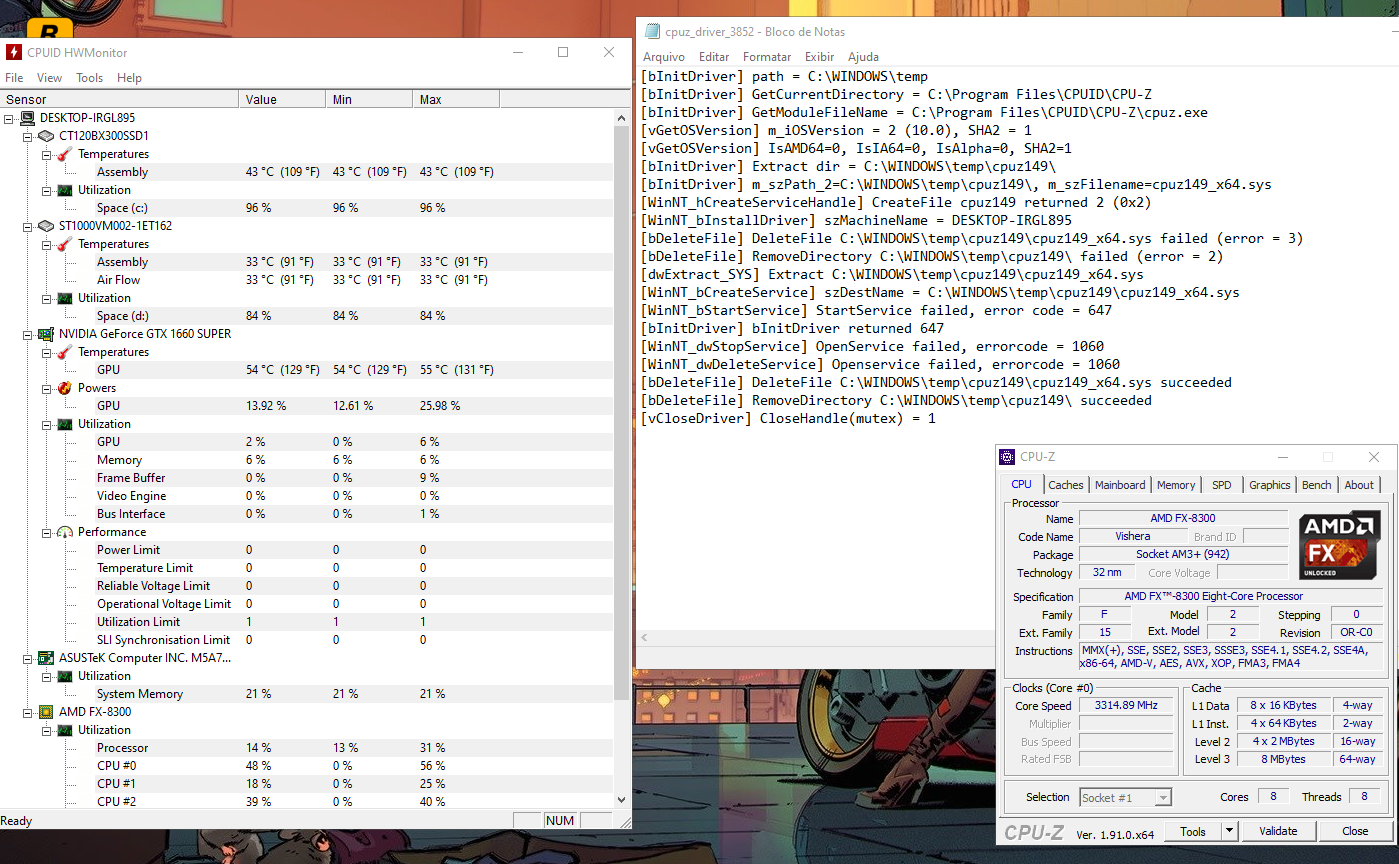Open Ajuda menu in Bloco de Notas
Viewport: 1399px width, 864px height.
point(863,57)
